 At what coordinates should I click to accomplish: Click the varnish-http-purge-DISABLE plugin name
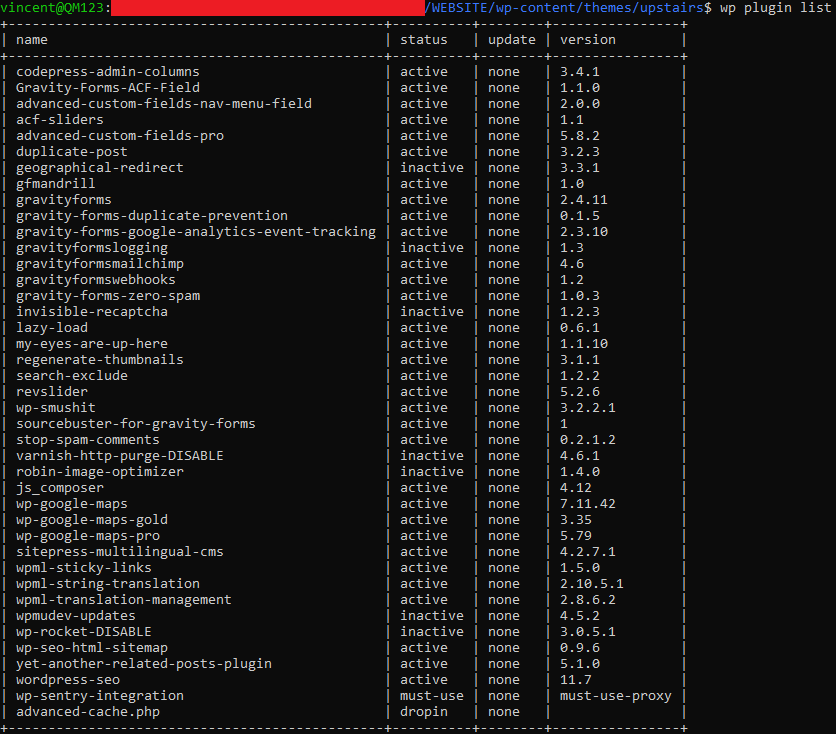[x=119, y=456]
